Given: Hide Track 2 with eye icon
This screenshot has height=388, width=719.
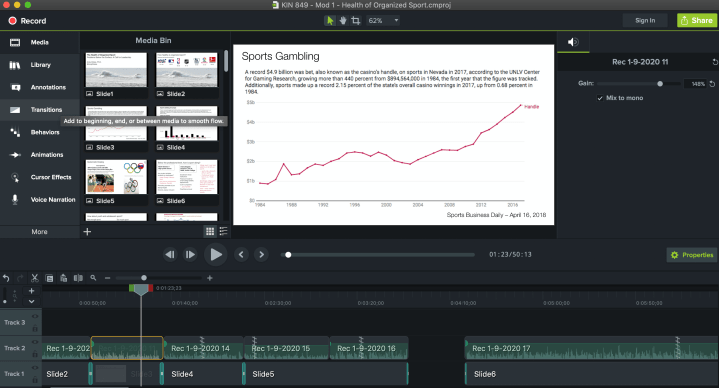Looking at the screenshot, I should 35,342.
